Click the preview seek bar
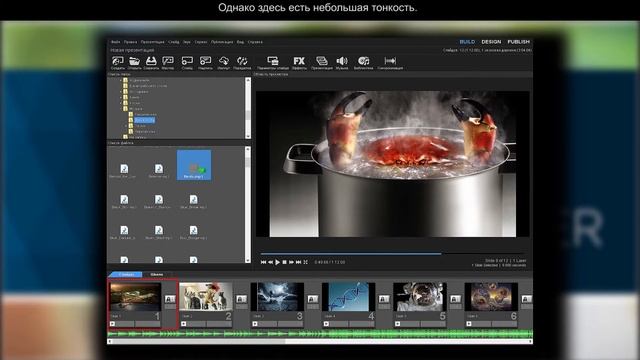The height and width of the screenshot is (360, 640). pyautogui.click(x=393, y=253)
